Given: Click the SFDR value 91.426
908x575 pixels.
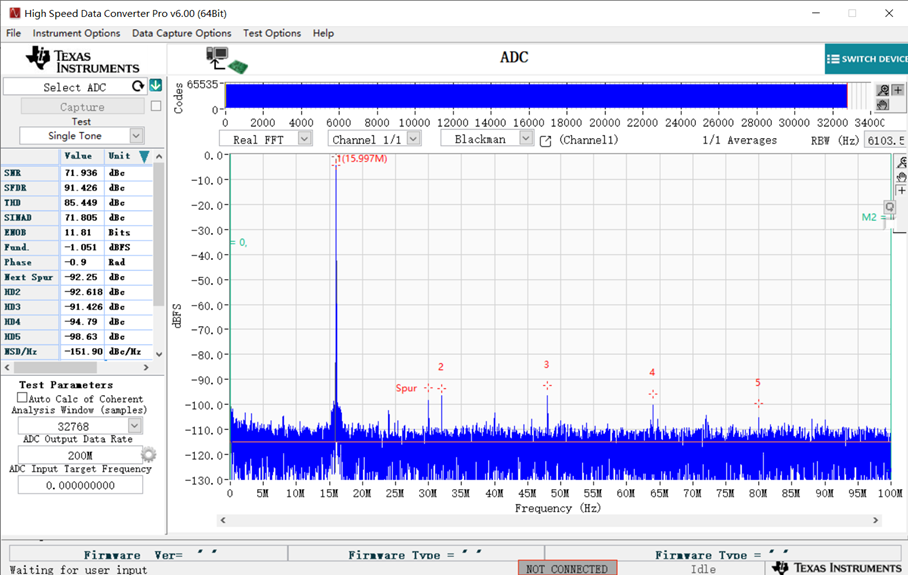Looking at the screenshot, I should pyautogui.click(x=81, y=188).
